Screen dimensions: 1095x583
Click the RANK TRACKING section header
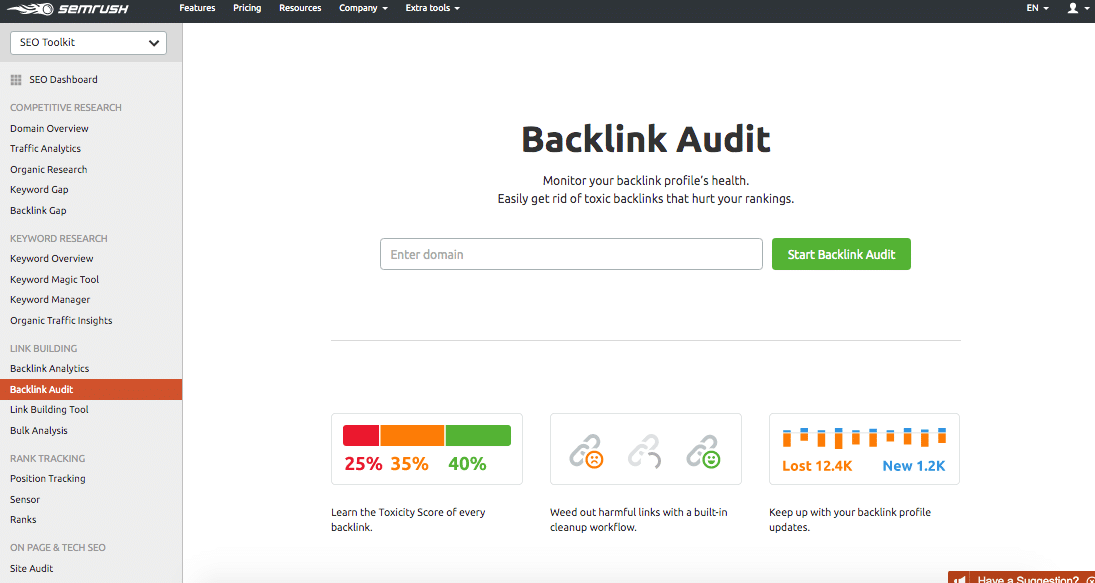(x=47, y=459)
